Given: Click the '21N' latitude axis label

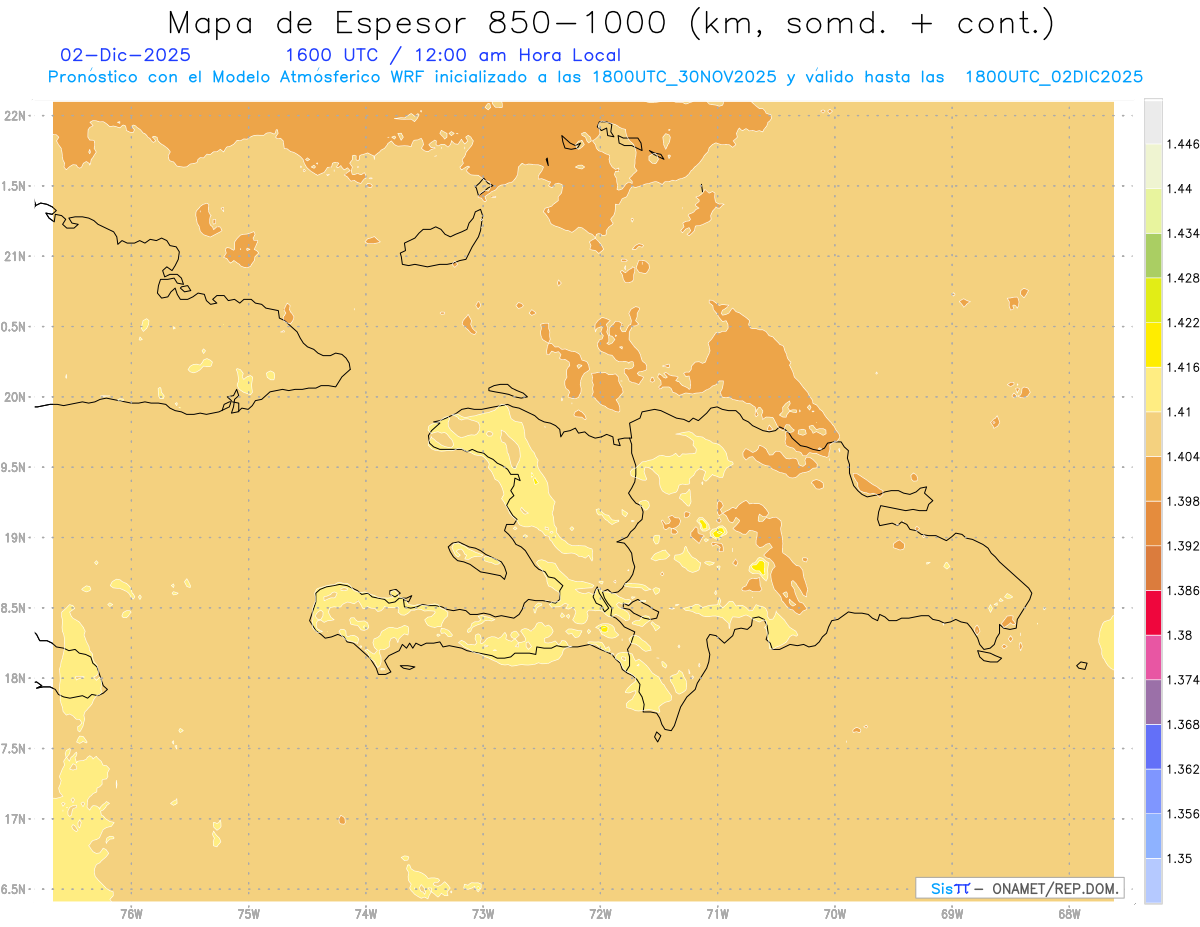Looking at the screenshot, I should pos(15,256).
